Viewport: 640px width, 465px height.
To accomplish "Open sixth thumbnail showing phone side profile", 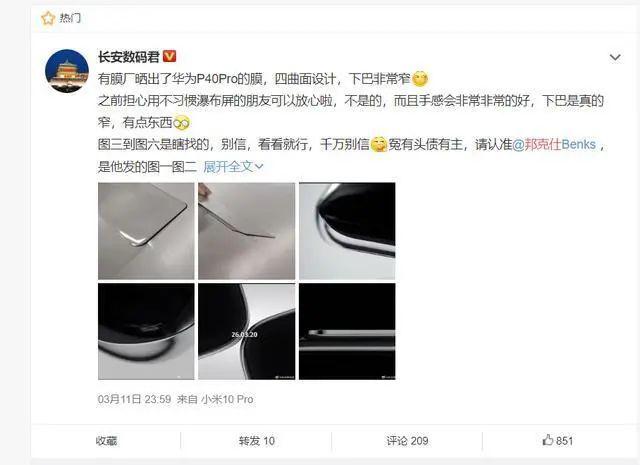I will click(x=347, y=332).
